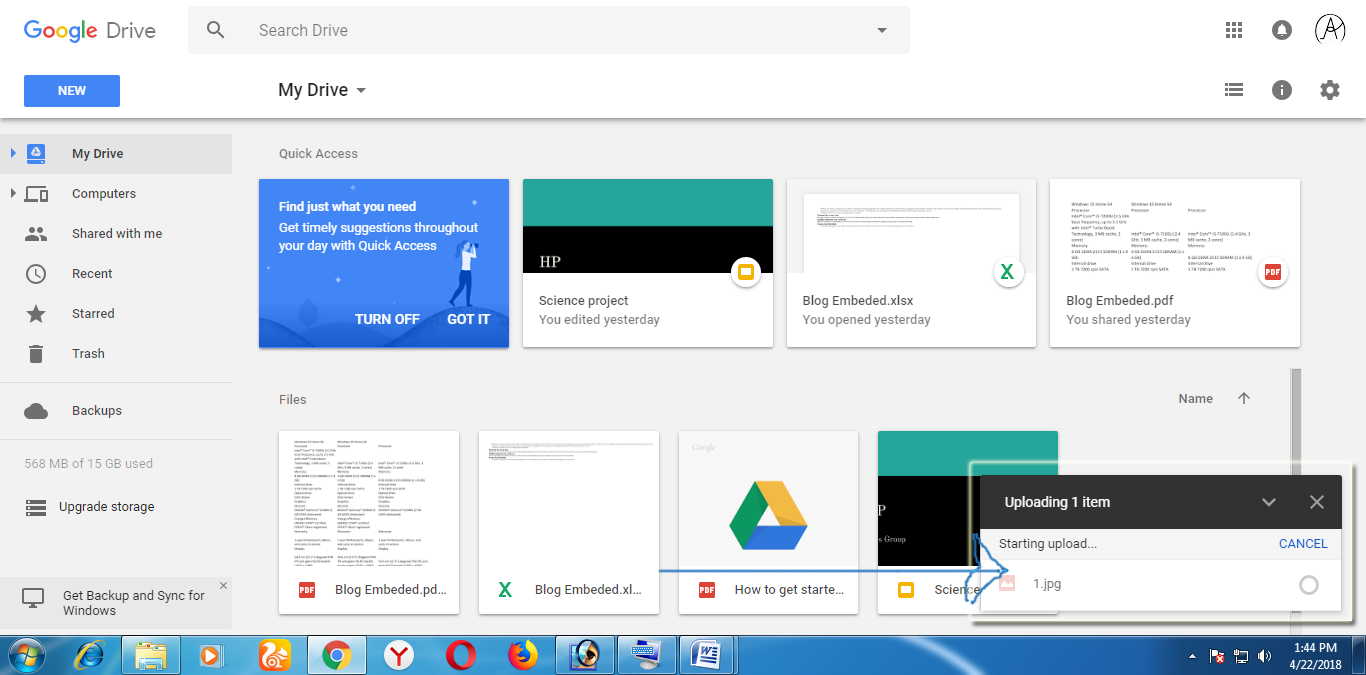1366x675 pixels.
Task: Click the search magnifier in the search bar
Action: click(216, 30)
